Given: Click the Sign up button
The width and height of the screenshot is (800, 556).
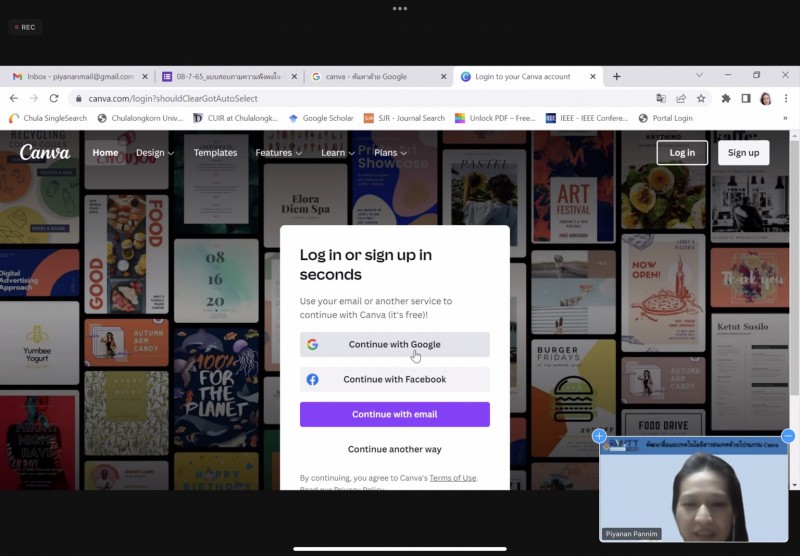Looking at the screenshot, I should point(743,153).
